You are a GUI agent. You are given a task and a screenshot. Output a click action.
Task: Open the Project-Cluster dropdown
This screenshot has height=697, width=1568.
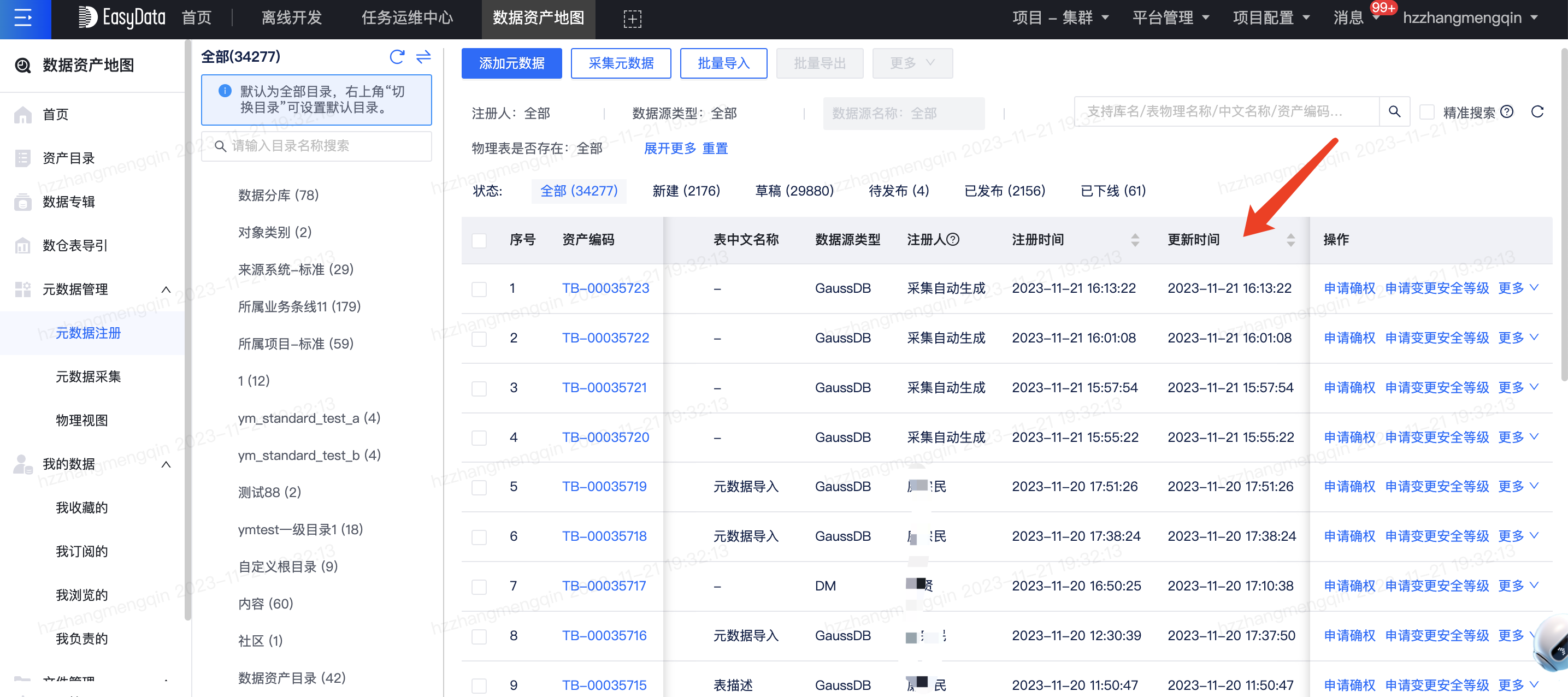tap(1060, 18)
